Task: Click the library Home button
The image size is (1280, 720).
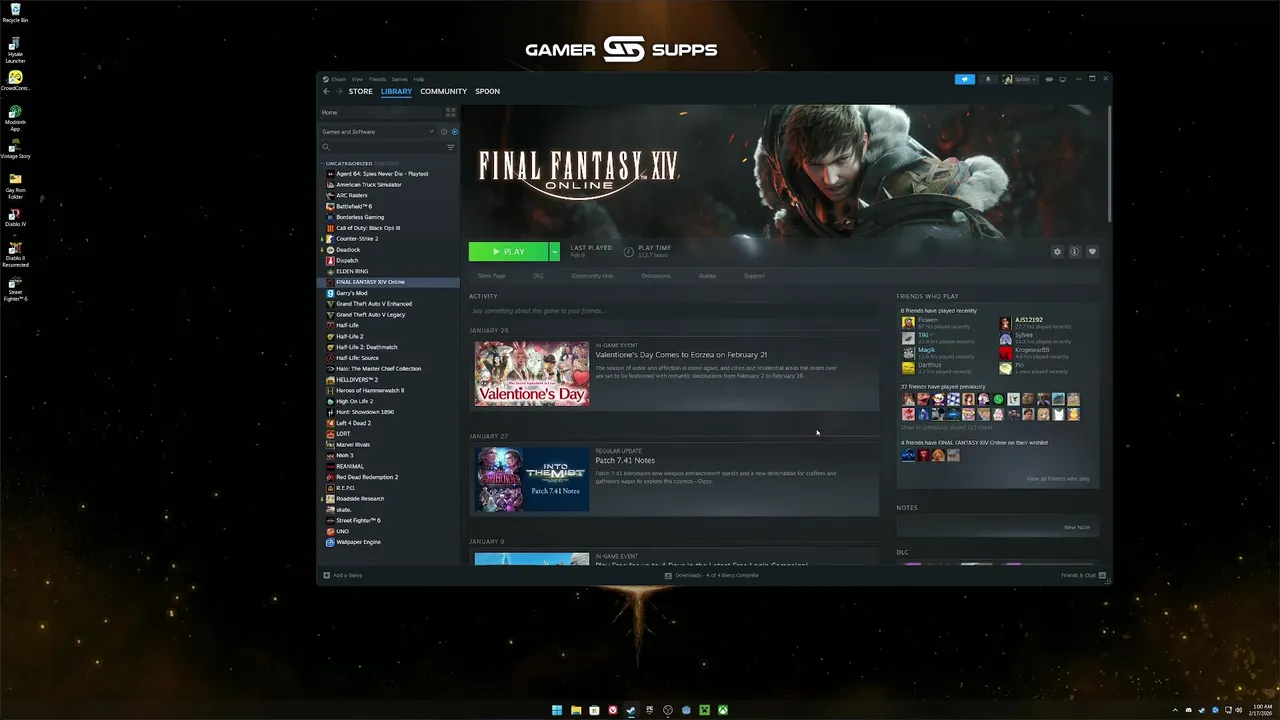Action: pos(380,112)
